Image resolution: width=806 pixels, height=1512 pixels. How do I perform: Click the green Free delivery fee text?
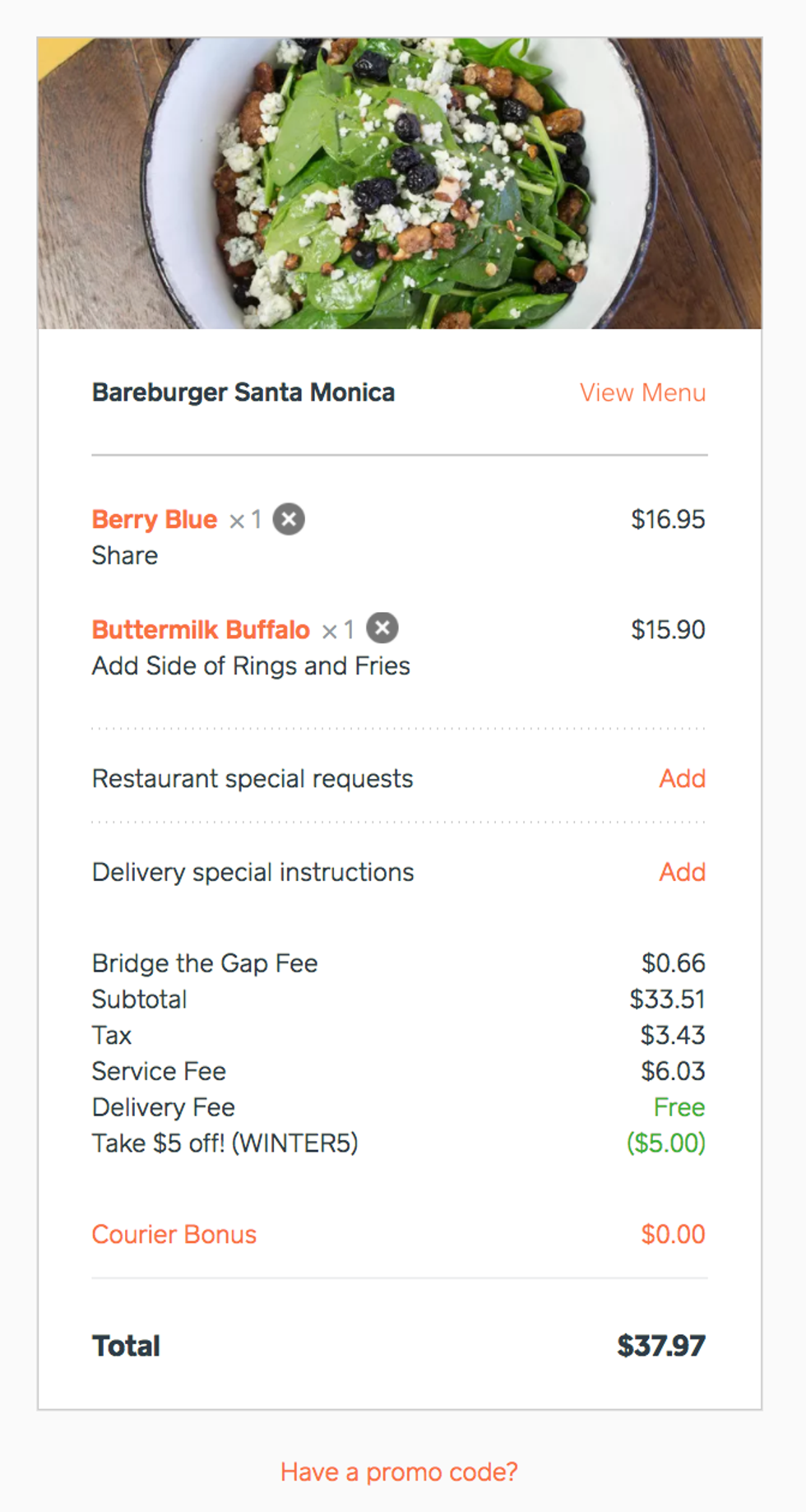point(679,1107)
